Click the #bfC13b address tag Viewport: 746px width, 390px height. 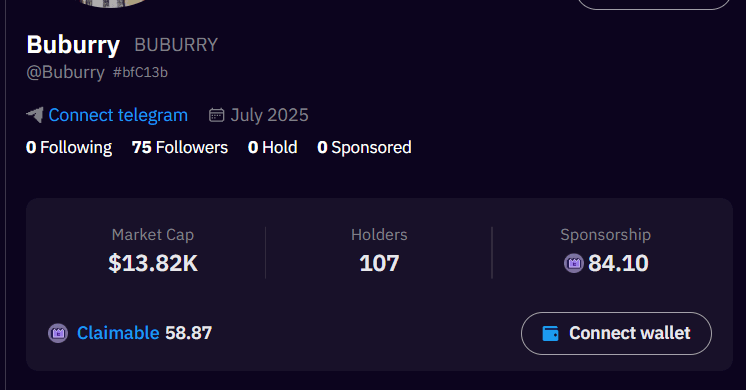click(x=140, y=72)
